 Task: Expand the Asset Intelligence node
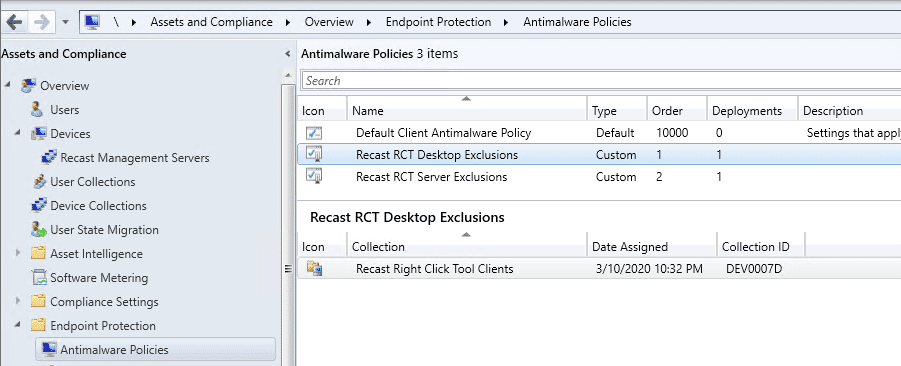(x=18, y=253)
